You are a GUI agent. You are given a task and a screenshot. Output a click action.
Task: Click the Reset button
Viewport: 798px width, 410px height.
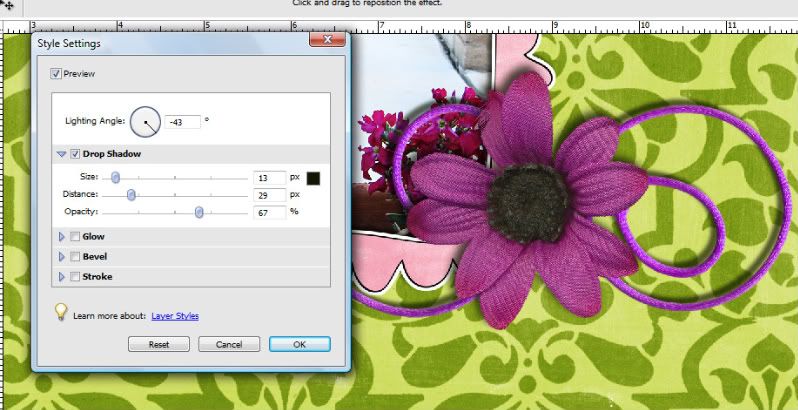pos(159,344)
